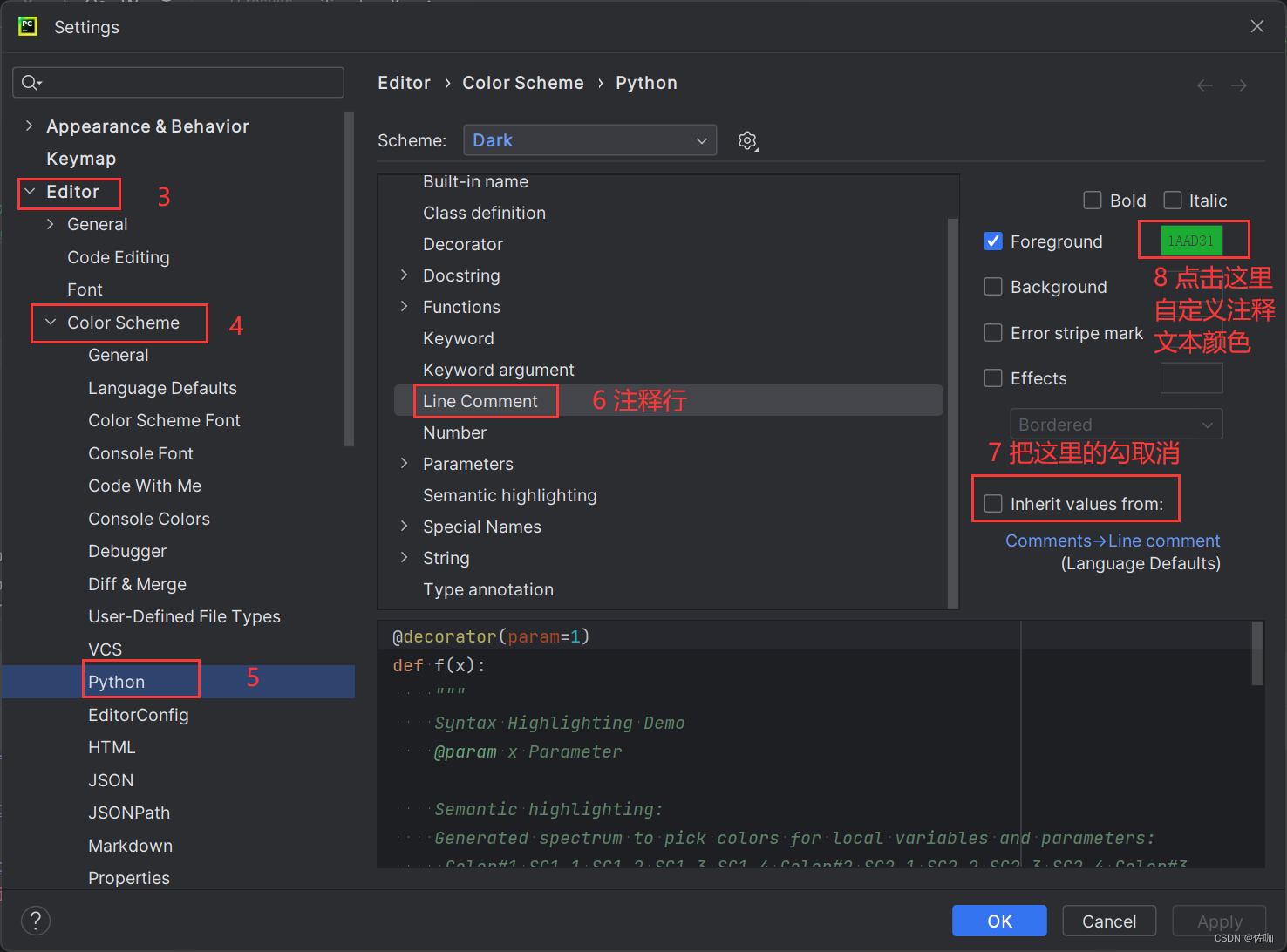Select Keyword argument attribute
This screenshot has height=952, width=1287.
point(498,370)
